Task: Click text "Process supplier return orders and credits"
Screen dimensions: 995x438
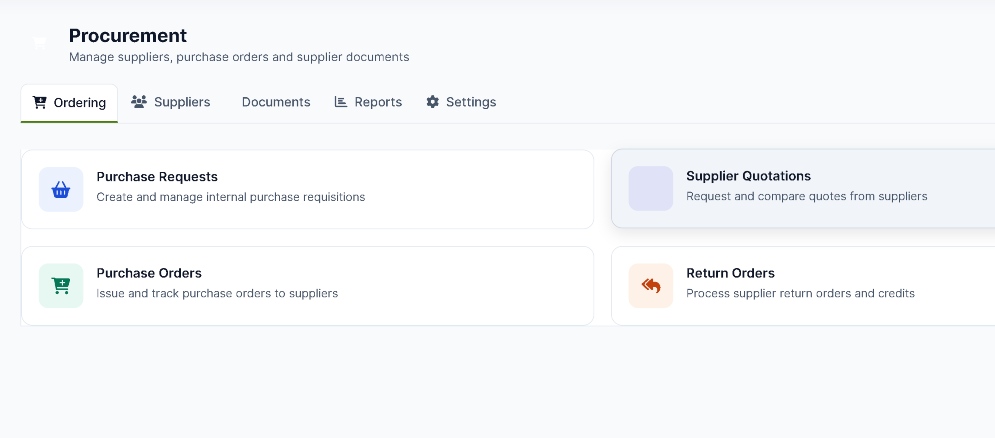Action: (x=800, y=293)
